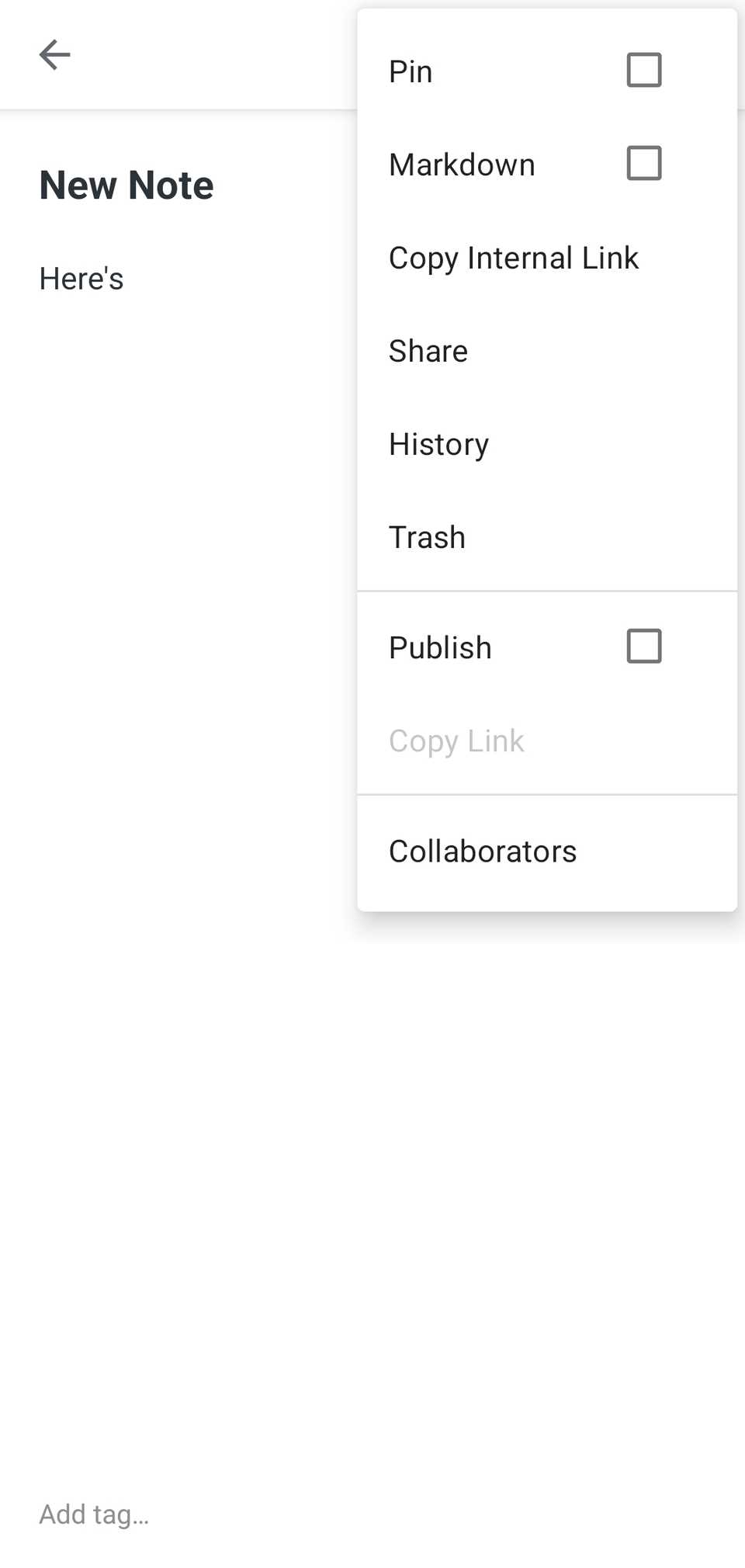
Task: Click Trash in the options menu
Action: [427, 536]
